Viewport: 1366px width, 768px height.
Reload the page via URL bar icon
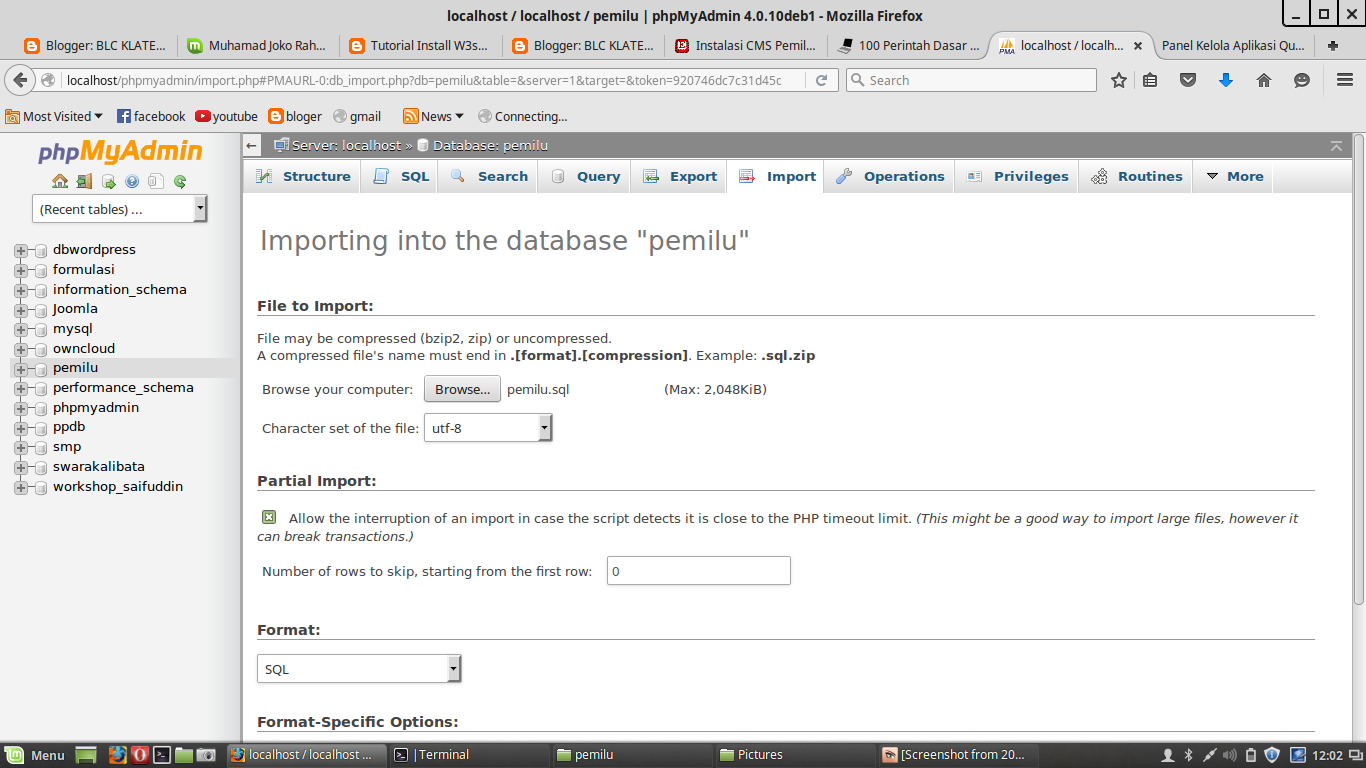coord(822,80)
